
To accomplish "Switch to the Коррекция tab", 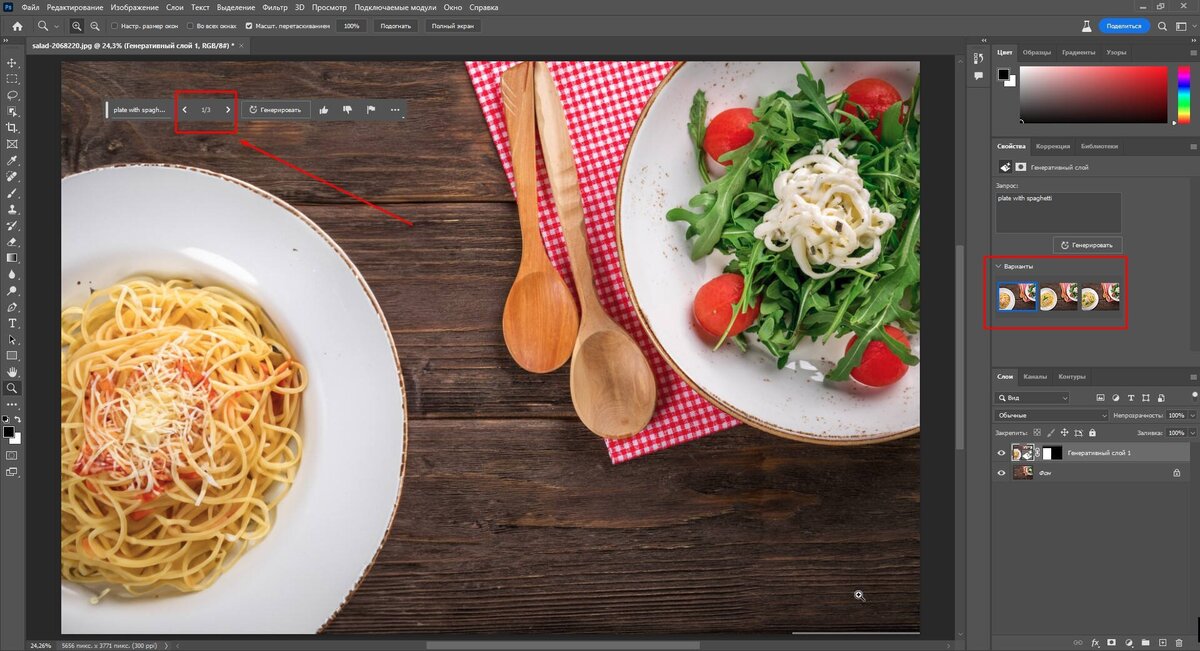I will [1053, 146].
